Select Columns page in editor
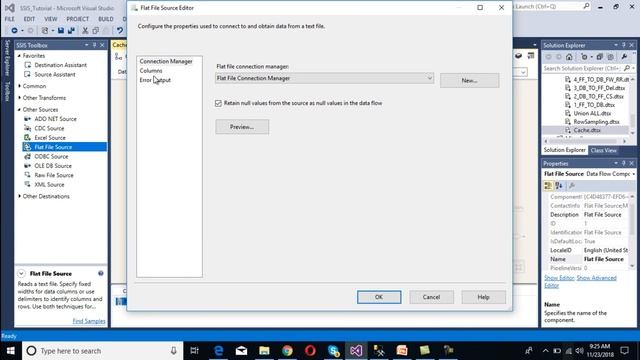 pos(151,71)
